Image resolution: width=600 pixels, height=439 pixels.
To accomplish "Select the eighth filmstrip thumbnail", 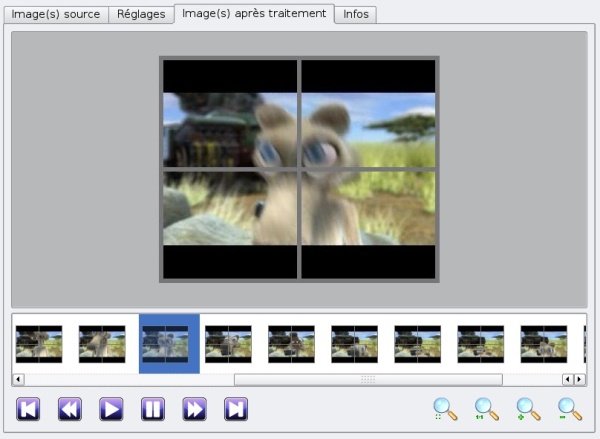I will pyautogui.click(x=481, y=344).
